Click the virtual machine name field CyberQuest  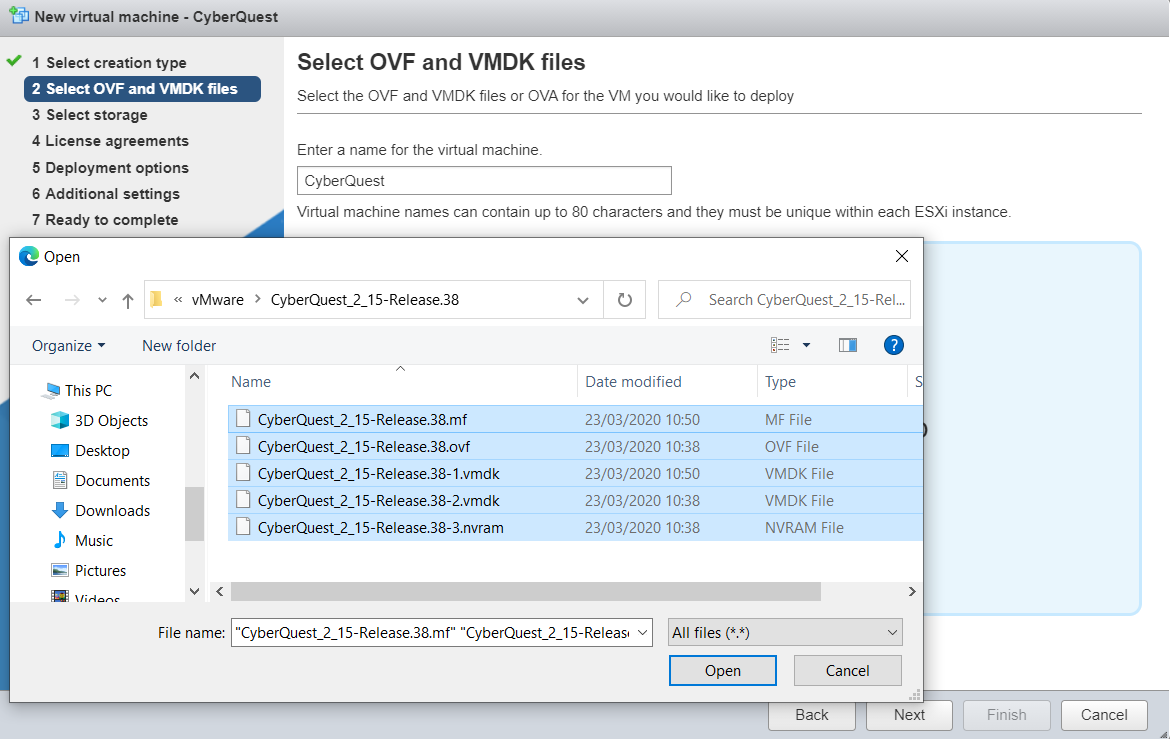484,181
